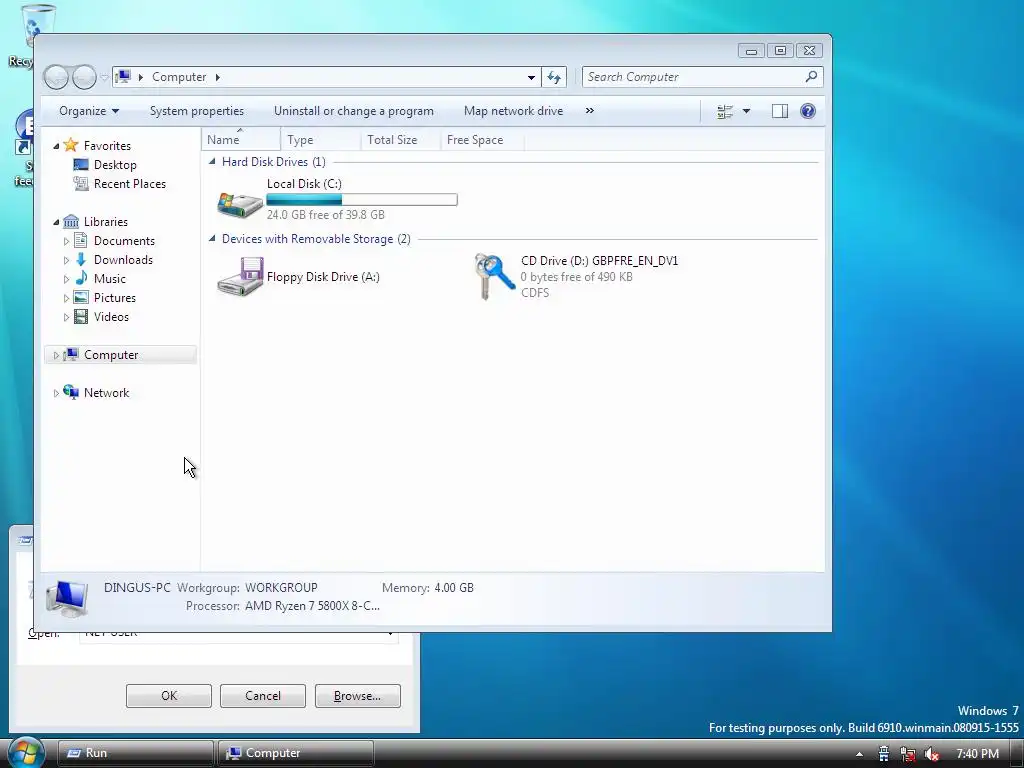
Task: Click the Back navigation arrow
Action: [x=56, y=77]
